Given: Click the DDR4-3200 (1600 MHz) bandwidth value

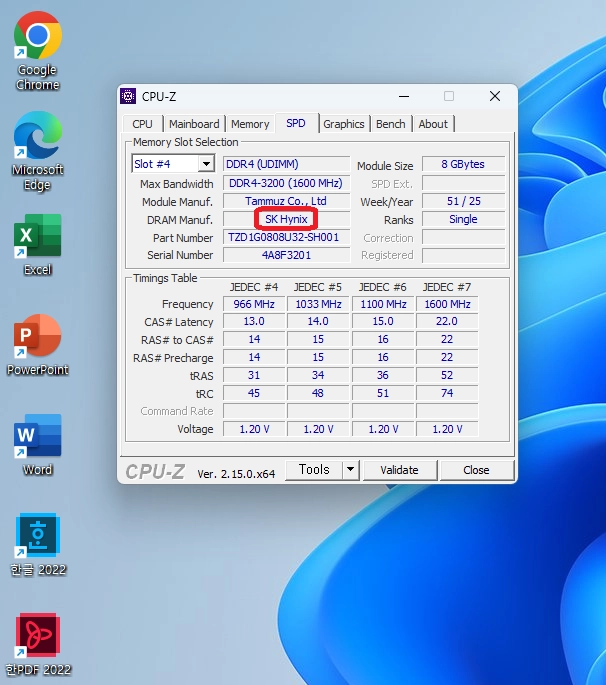Looking at the screenshot, I should [x=286, y=183].
